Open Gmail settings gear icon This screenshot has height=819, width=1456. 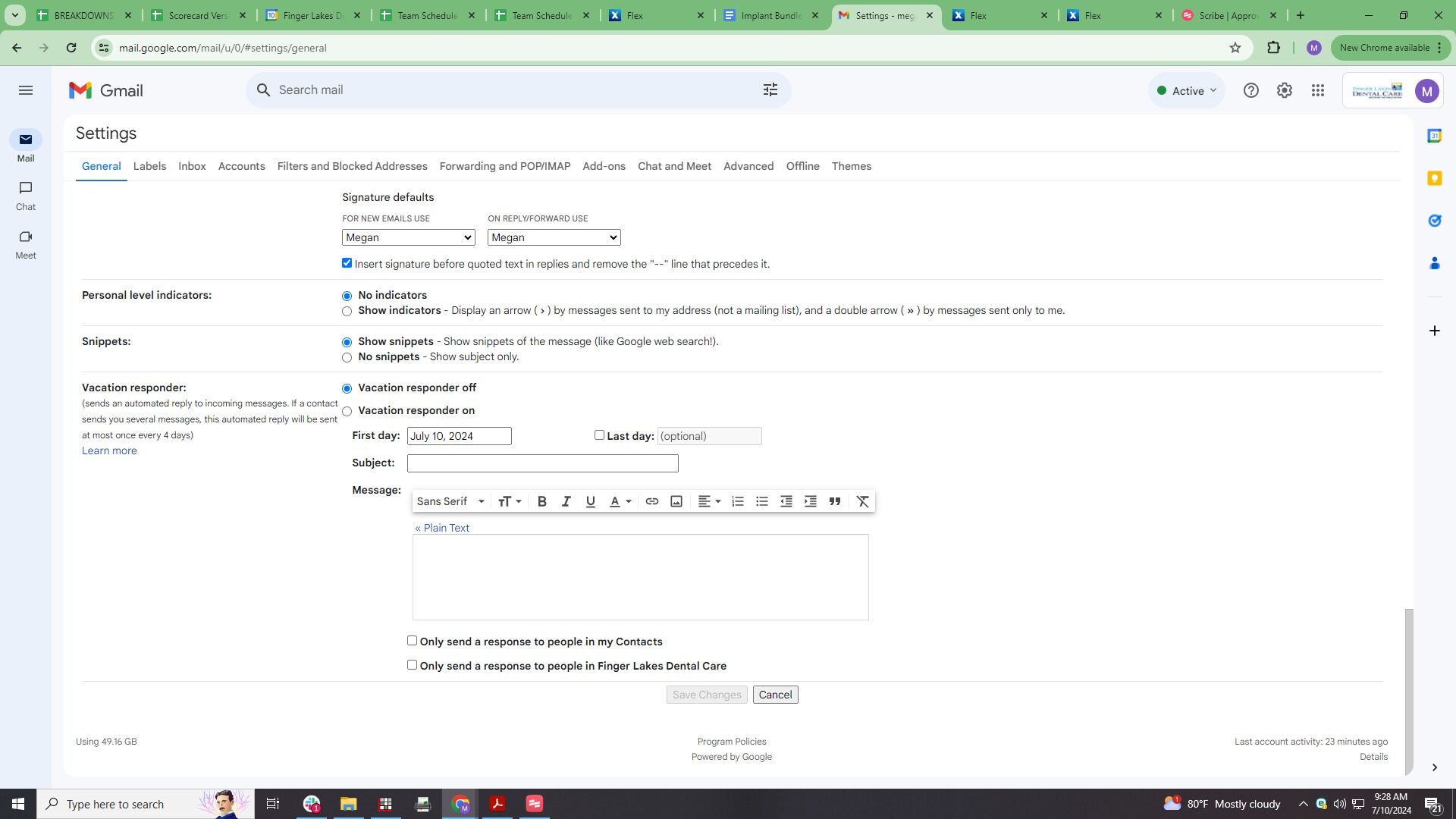[1284, 90]
